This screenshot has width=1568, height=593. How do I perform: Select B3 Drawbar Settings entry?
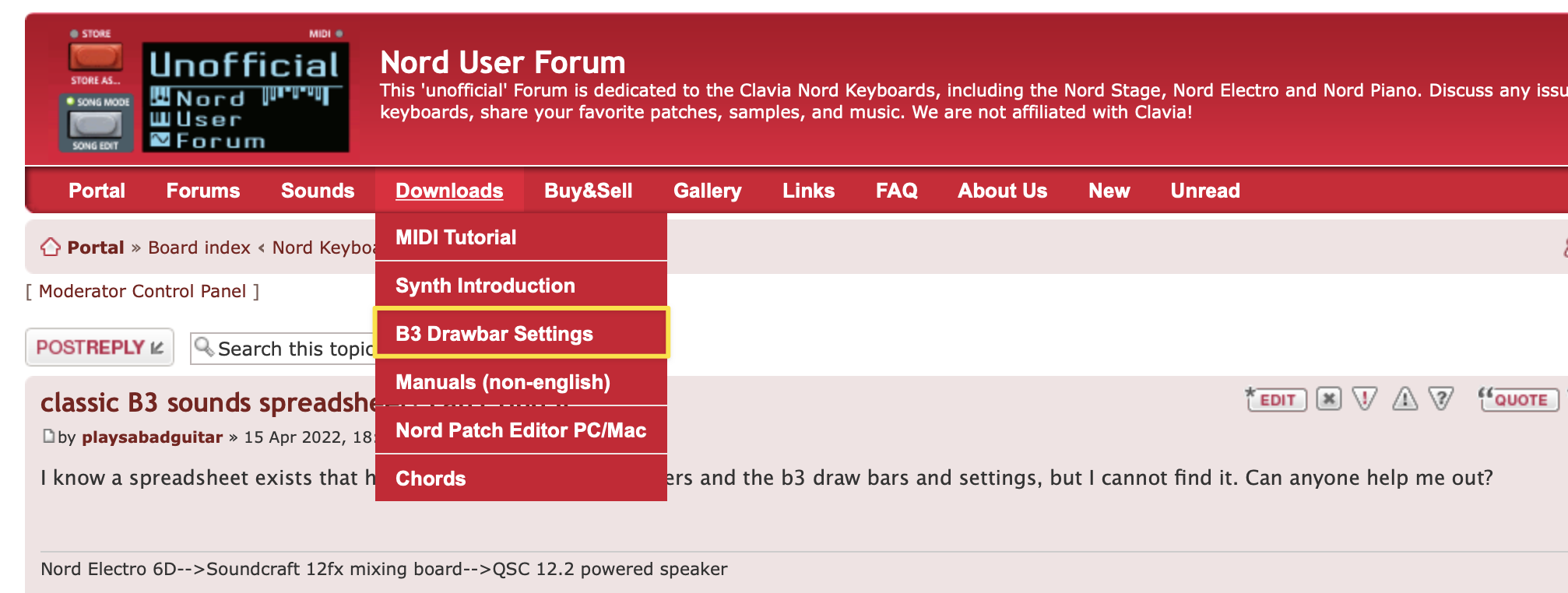point(521,334)
